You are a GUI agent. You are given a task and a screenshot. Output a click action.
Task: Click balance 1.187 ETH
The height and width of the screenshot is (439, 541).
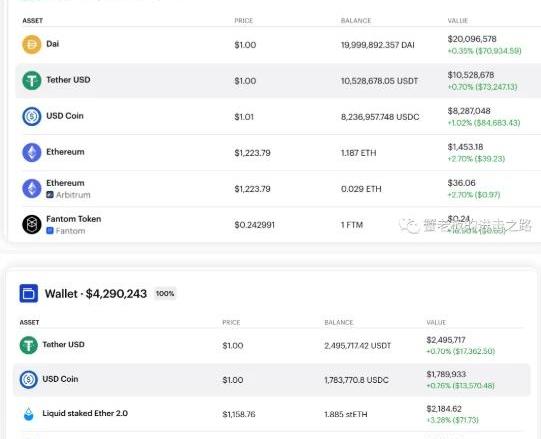(x=358, y=153)
